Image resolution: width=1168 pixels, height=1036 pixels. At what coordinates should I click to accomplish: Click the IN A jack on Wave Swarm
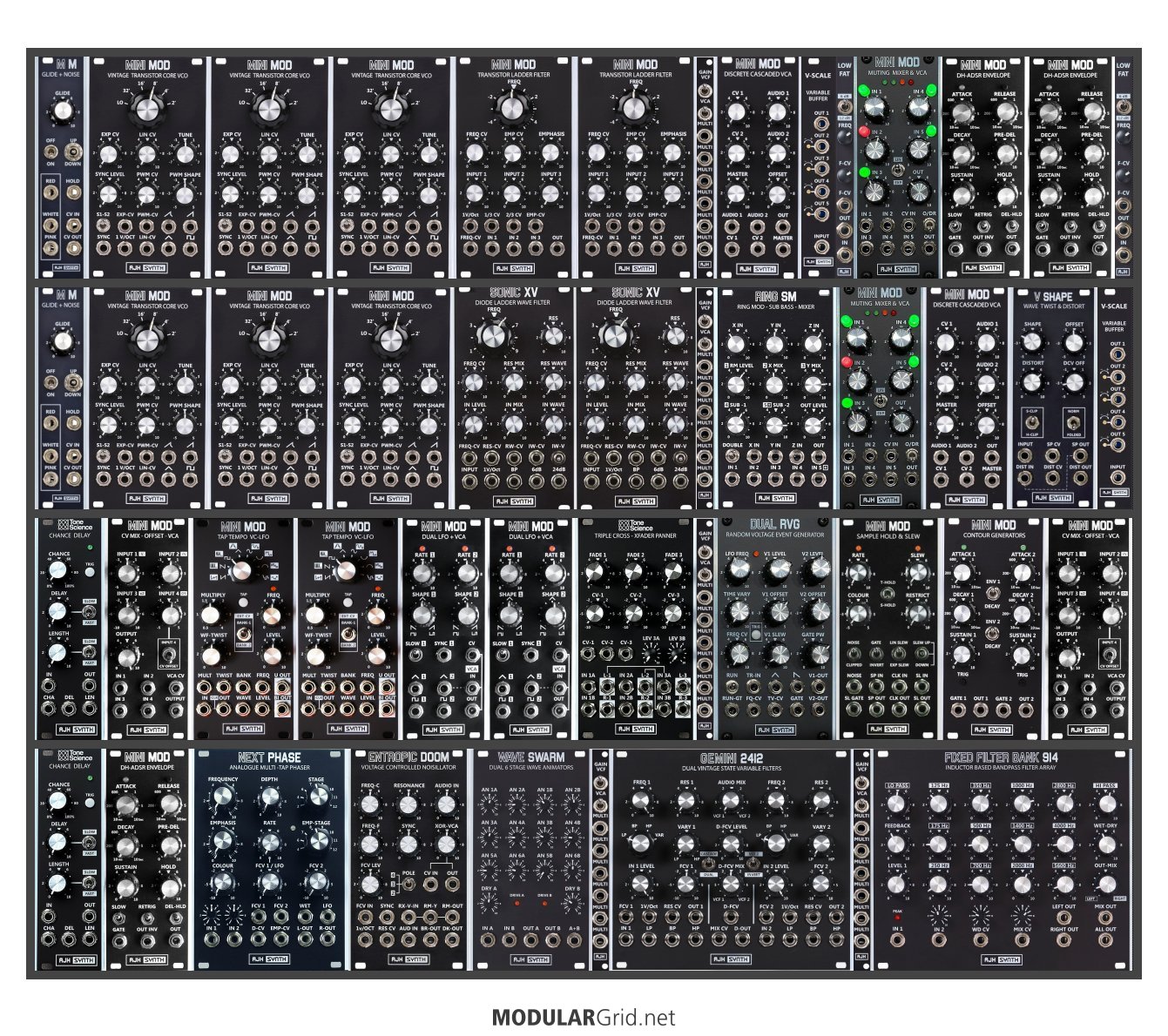[x=488, y=939]
